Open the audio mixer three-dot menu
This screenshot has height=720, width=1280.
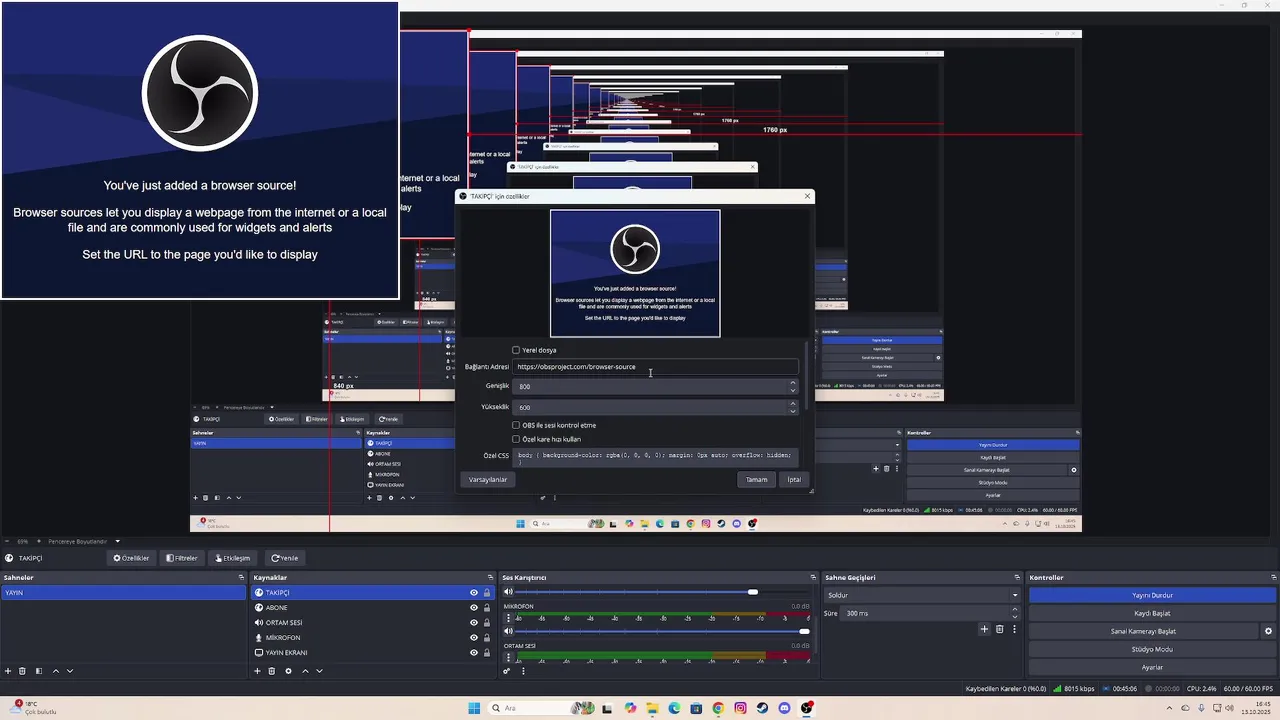523,671
